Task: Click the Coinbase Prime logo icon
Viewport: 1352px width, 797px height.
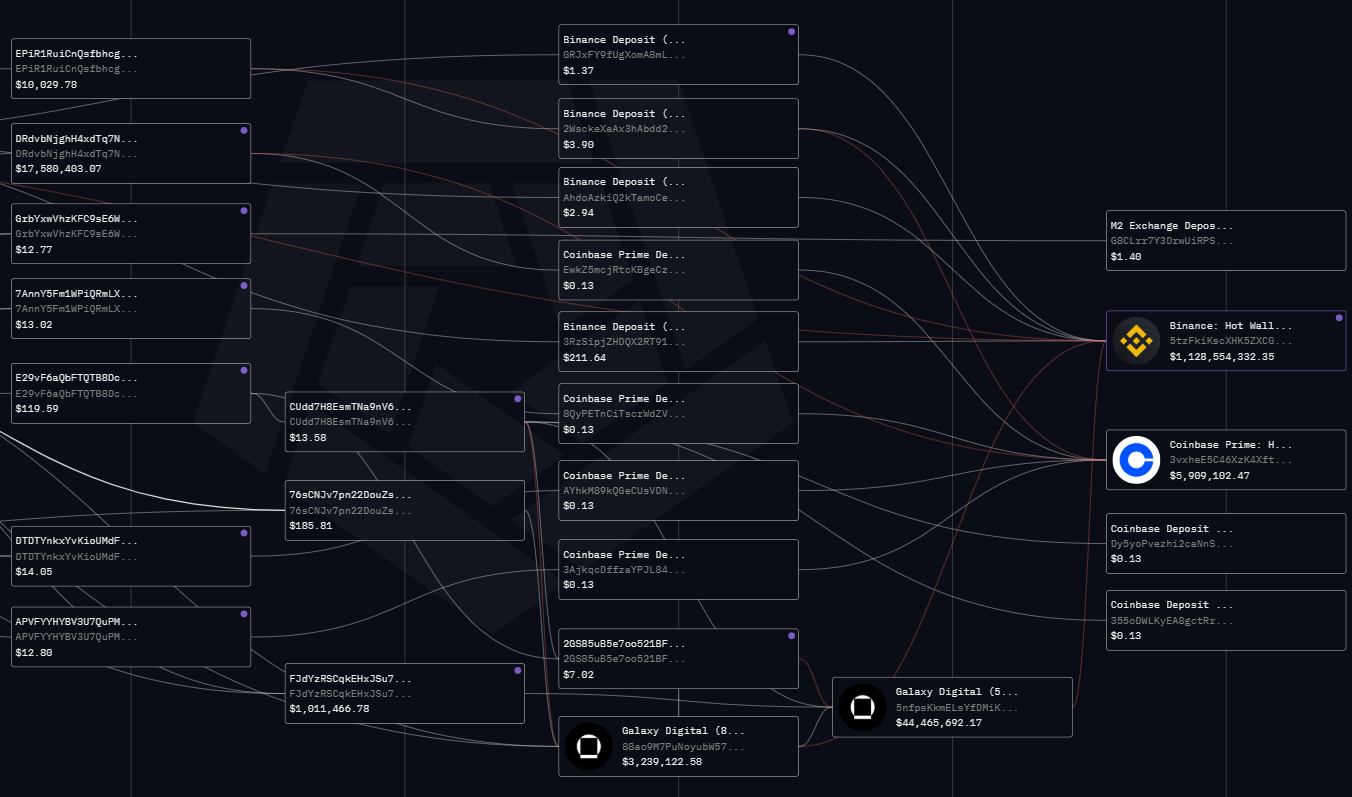Action: click(1137, 460)
